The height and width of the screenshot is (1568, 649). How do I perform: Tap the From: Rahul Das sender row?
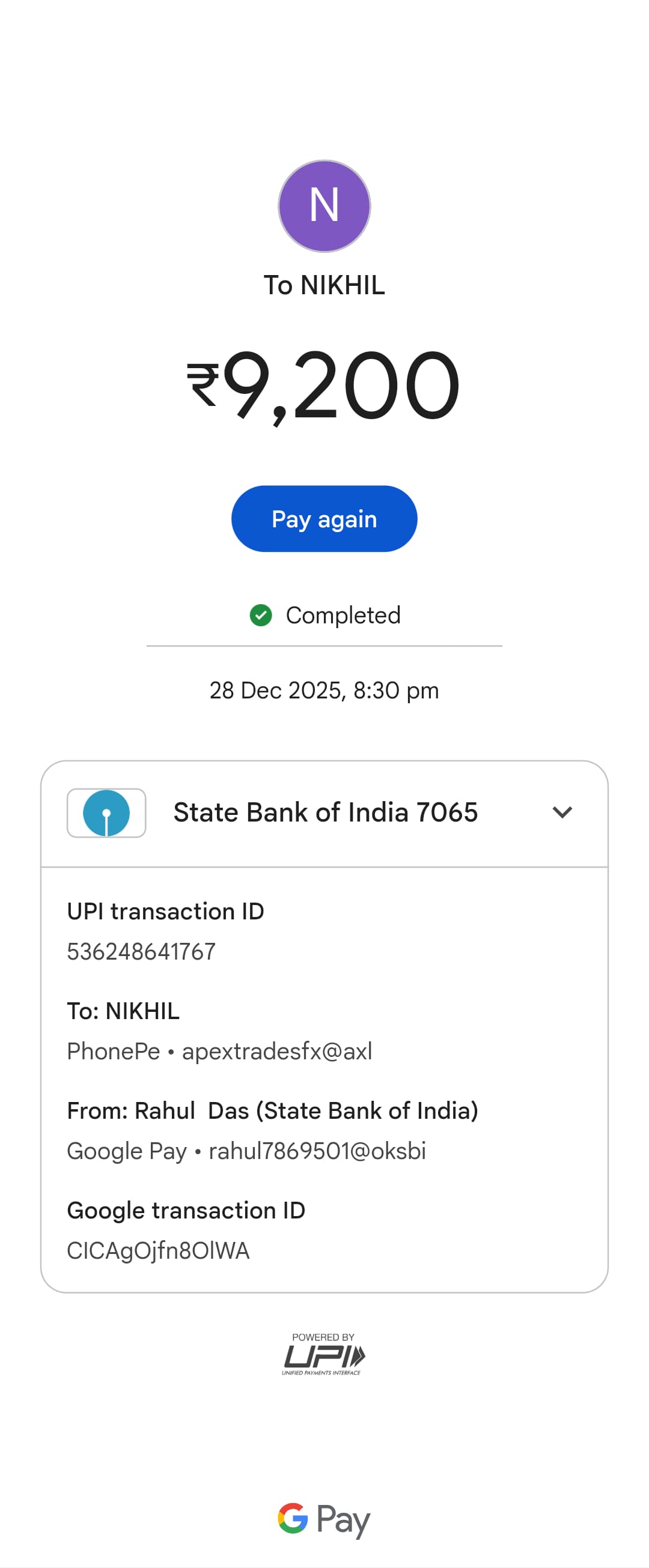click(x=272, y=1111)
